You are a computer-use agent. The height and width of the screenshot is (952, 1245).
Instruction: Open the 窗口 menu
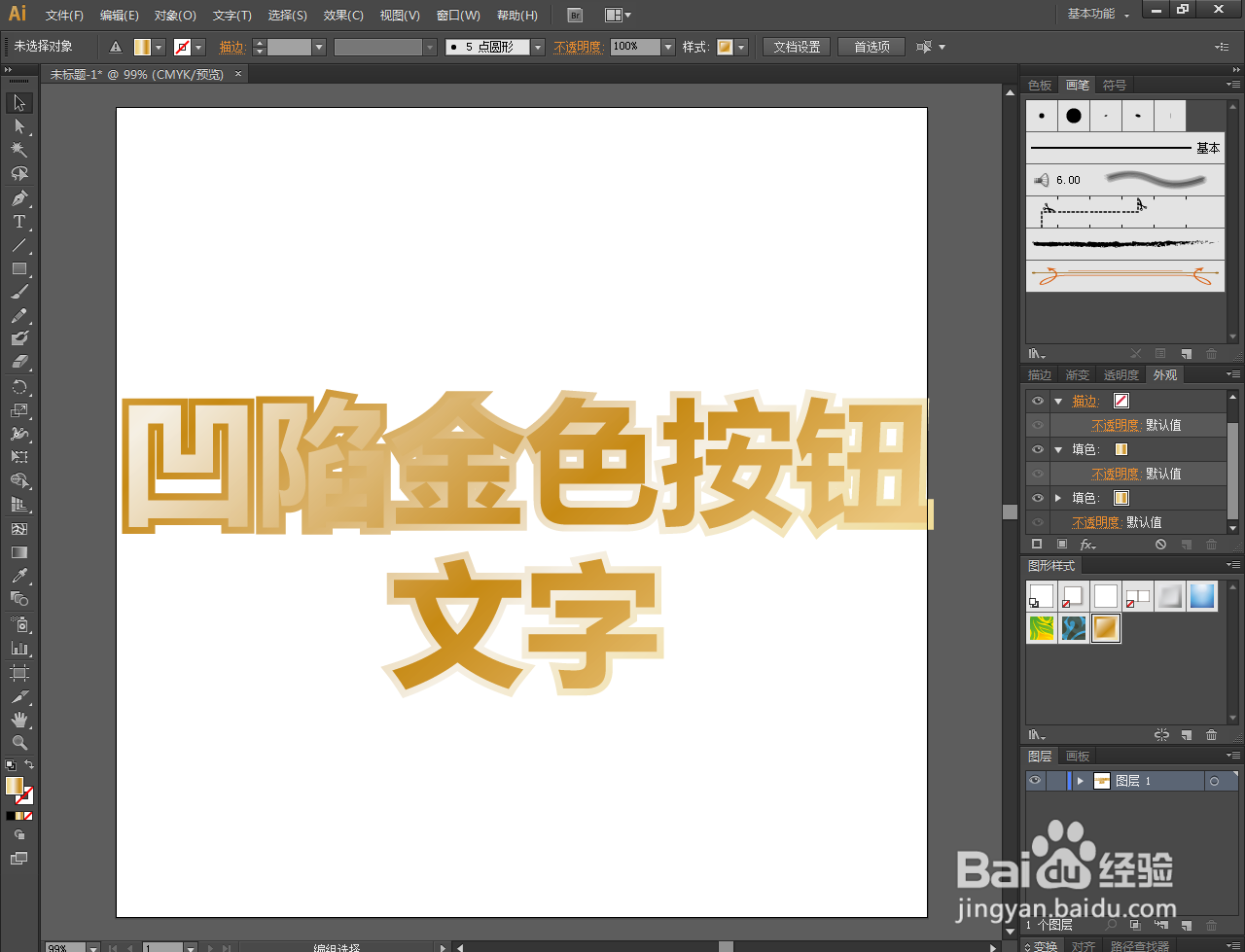coord(457,15)
